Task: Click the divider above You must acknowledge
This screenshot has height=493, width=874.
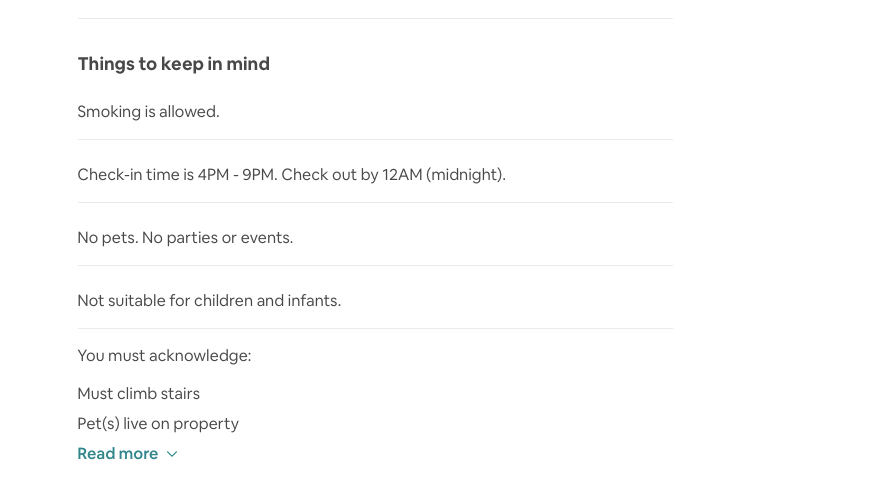Action: [x=375, y=329]
